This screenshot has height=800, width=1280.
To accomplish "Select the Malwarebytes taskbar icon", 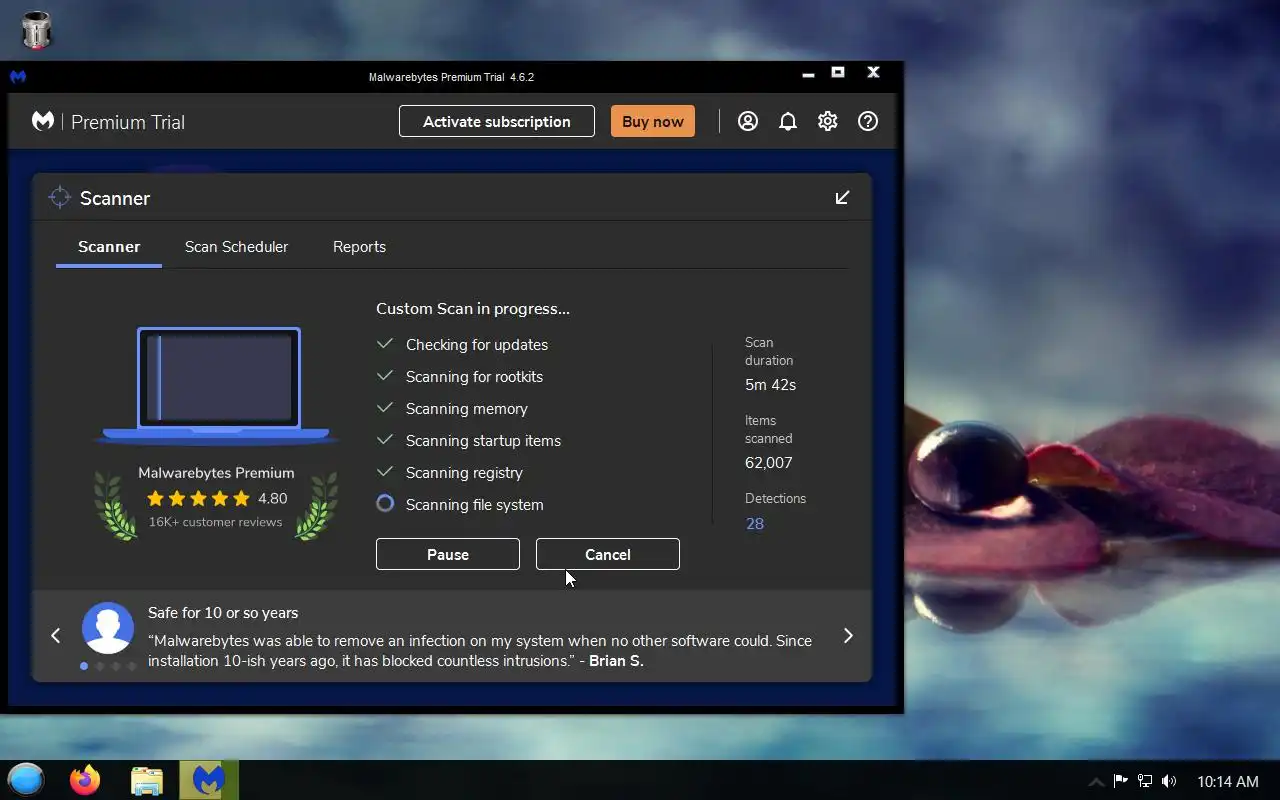I will 209,780.
